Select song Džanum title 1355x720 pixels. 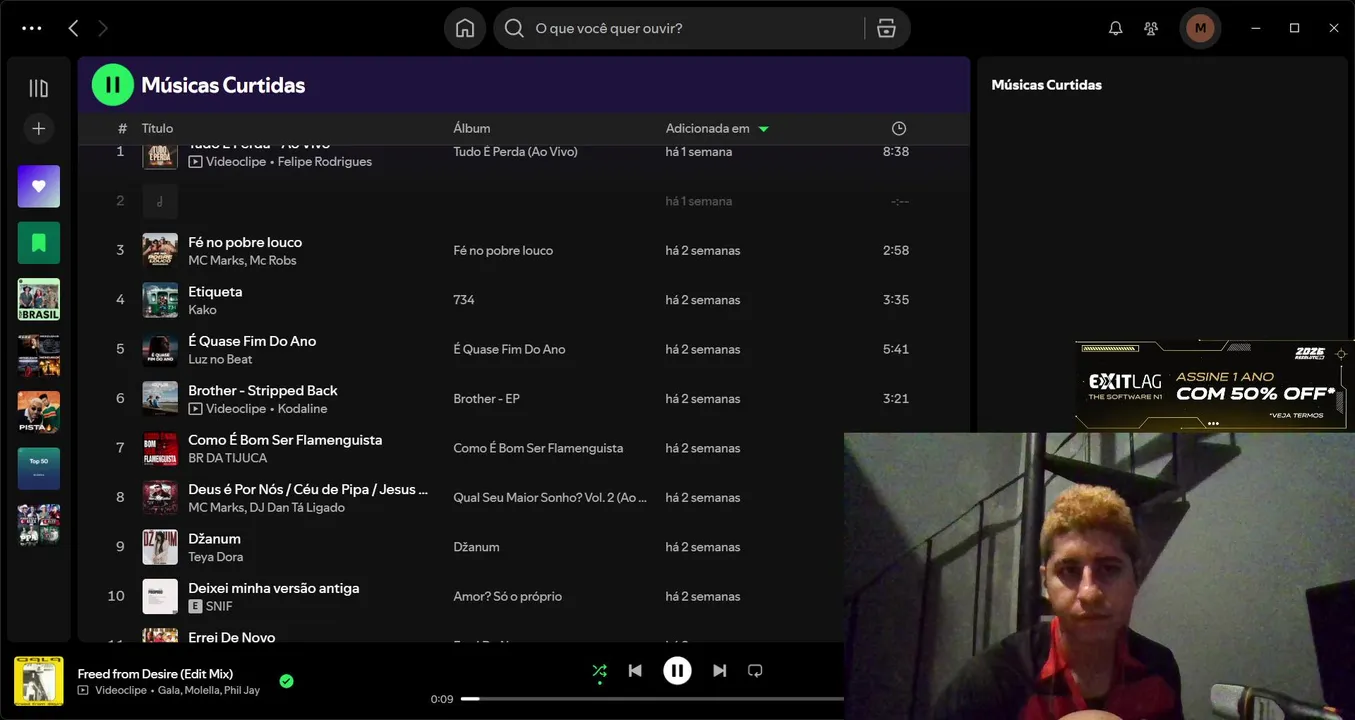tap(214, 539)
